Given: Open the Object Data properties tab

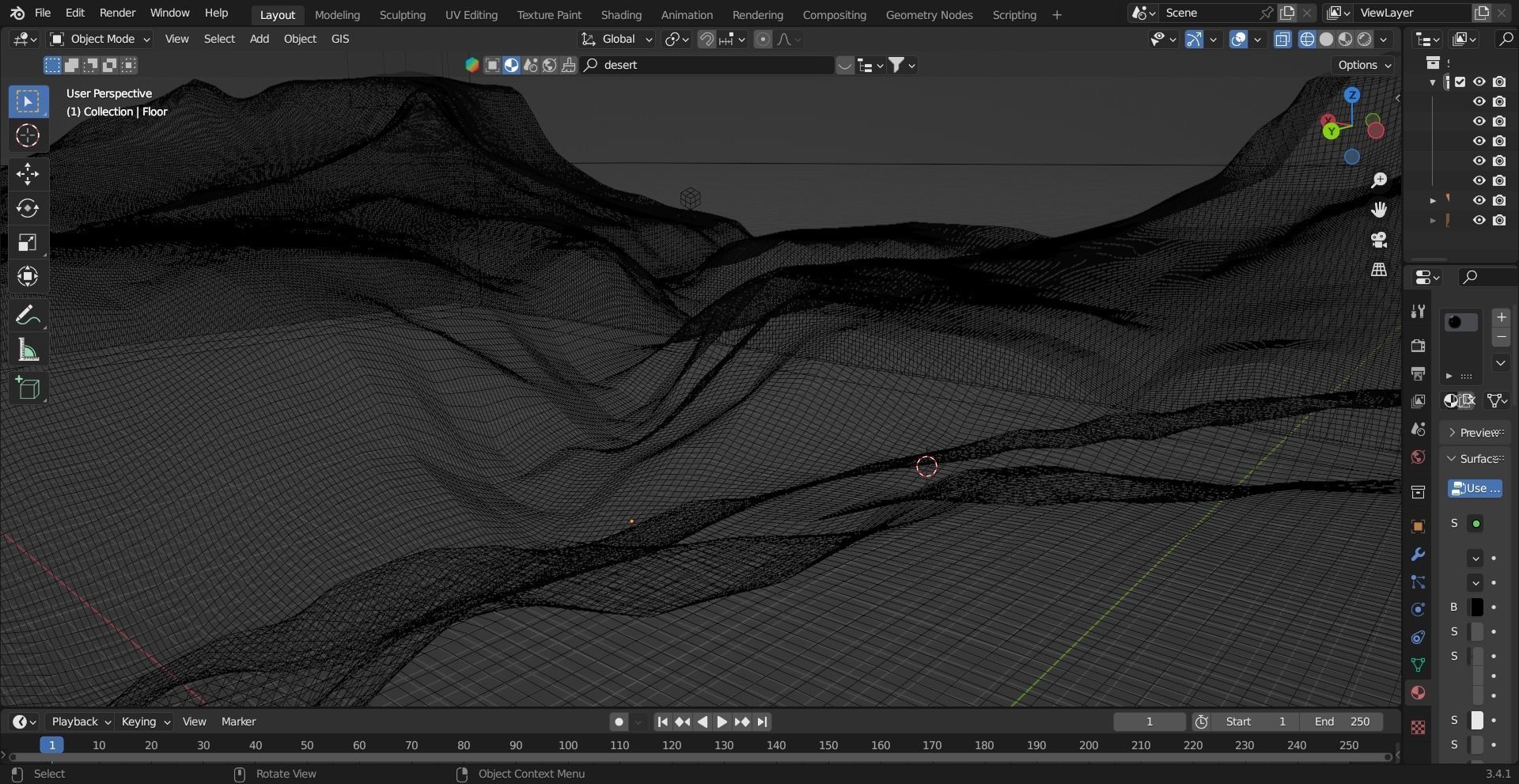Looking at the screenshot, I should pyautogui.click(x=1418, y=665).
